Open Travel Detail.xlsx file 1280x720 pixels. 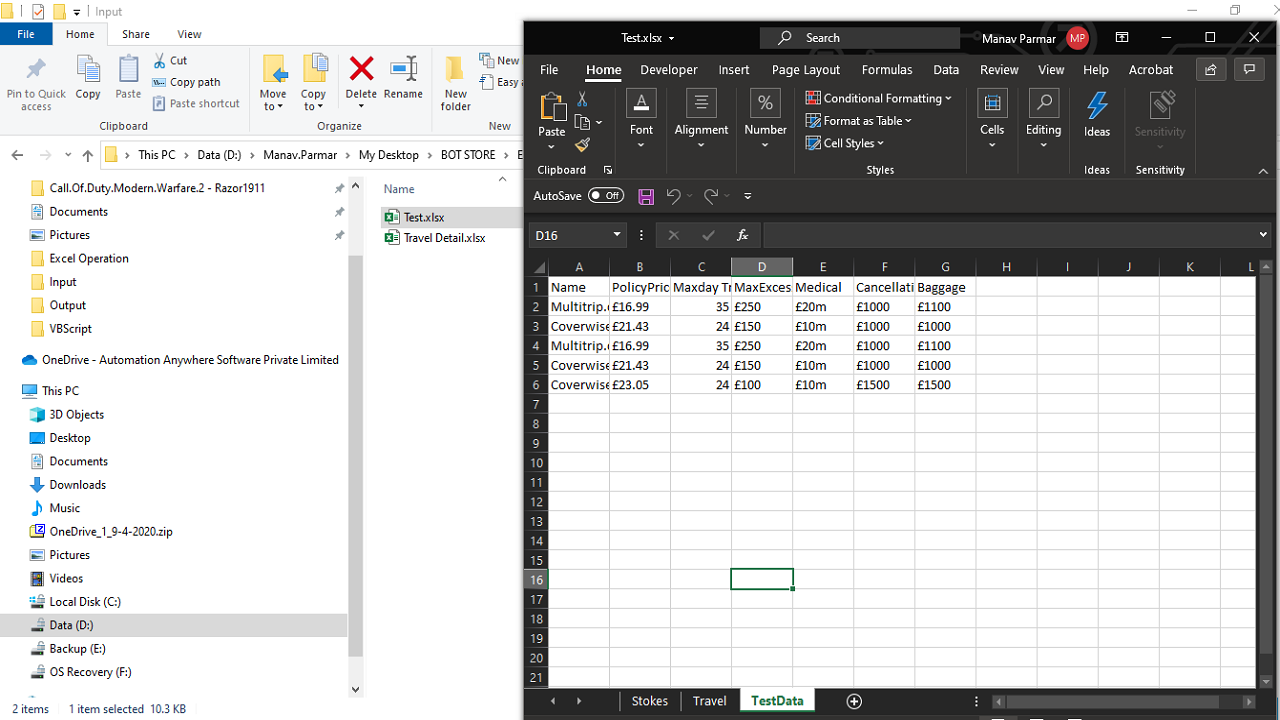(444, 238)
